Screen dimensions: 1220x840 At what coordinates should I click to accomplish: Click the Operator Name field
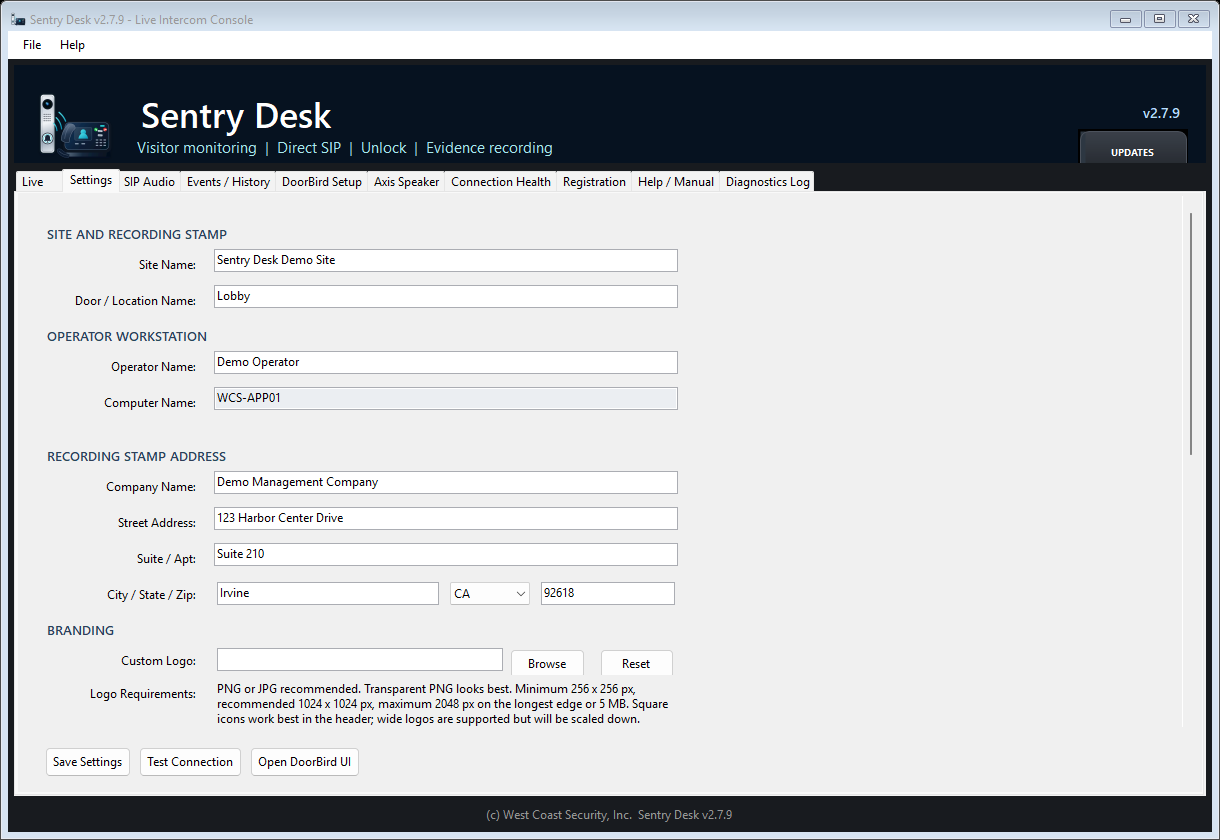click(446, 362)
